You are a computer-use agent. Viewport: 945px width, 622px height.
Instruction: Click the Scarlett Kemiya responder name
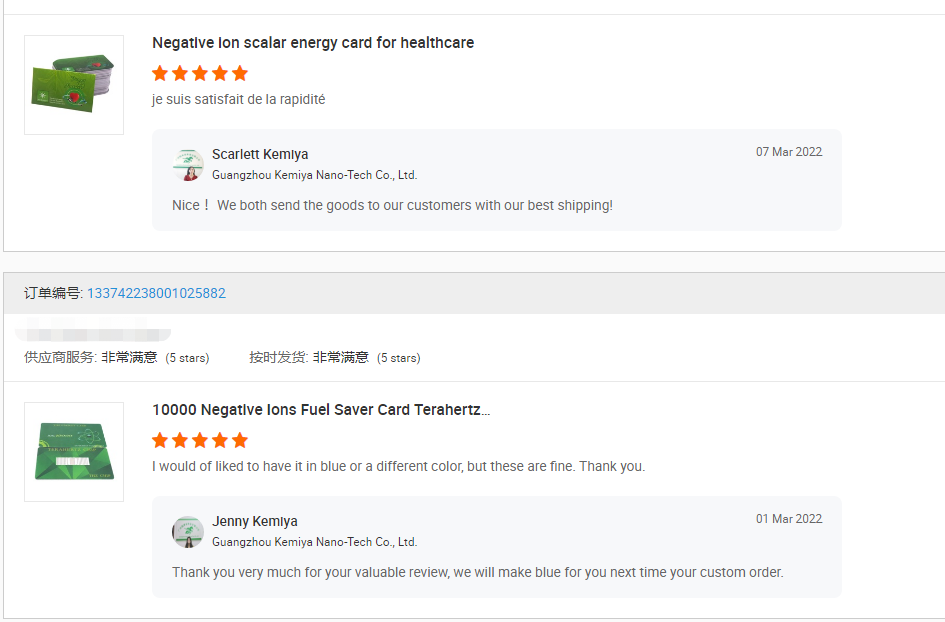(260, 154)
